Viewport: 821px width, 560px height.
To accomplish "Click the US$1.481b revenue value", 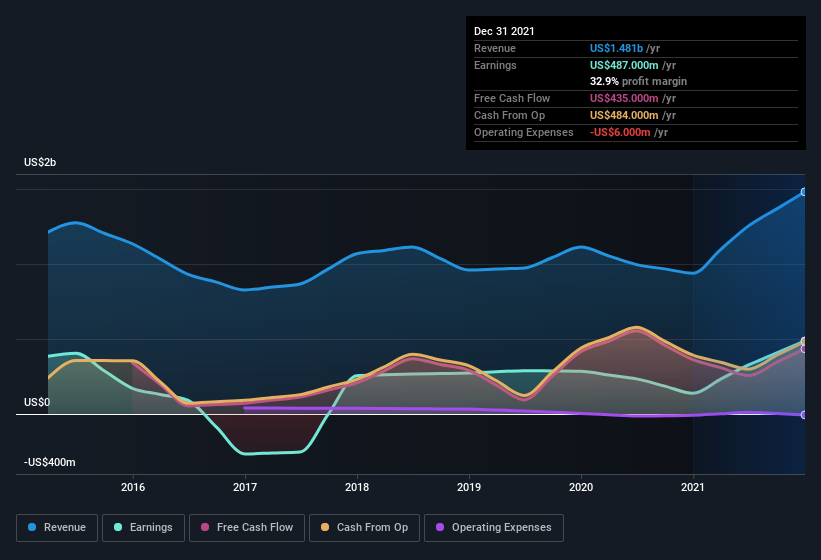I will 616,48.
